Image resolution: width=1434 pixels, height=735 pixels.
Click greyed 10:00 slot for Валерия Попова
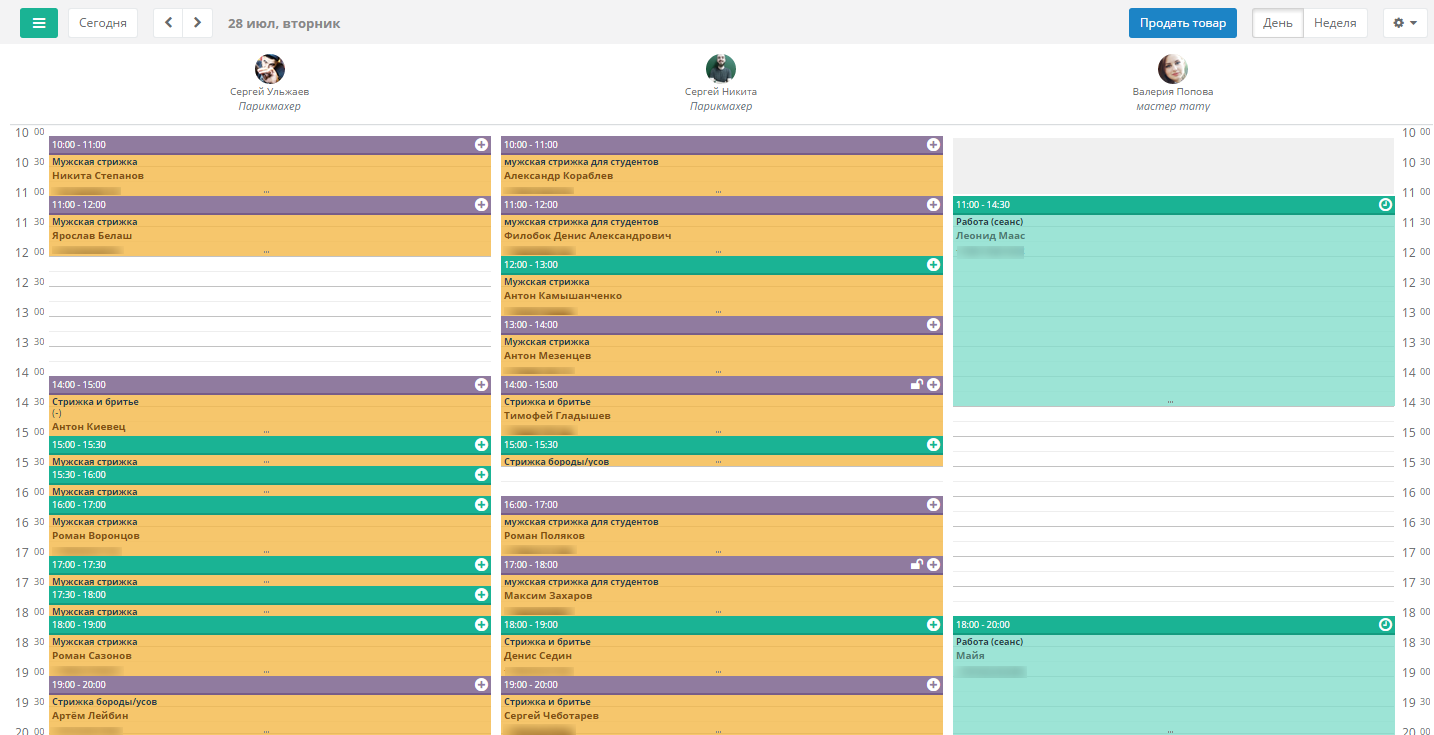pos(1173,165)
